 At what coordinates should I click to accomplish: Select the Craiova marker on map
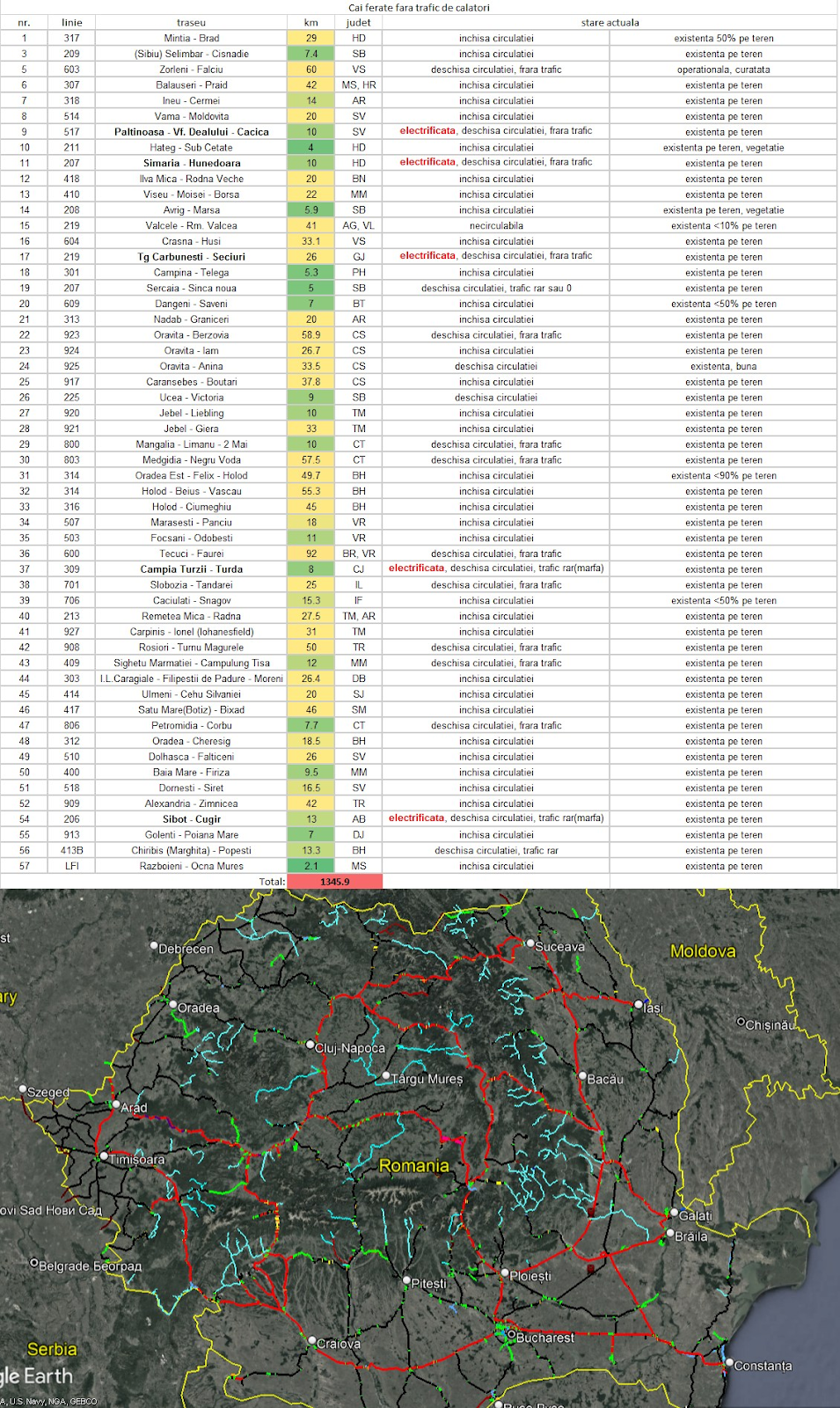(x=311, y=1341)
